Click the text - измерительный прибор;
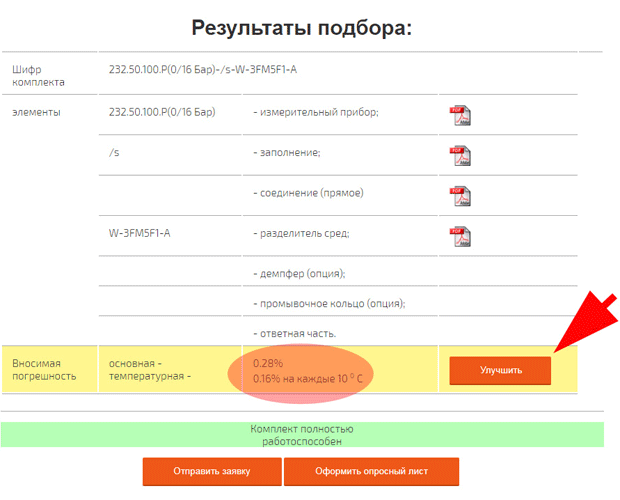The height and width of the screenshot is (500, 620). click(316, 112)
